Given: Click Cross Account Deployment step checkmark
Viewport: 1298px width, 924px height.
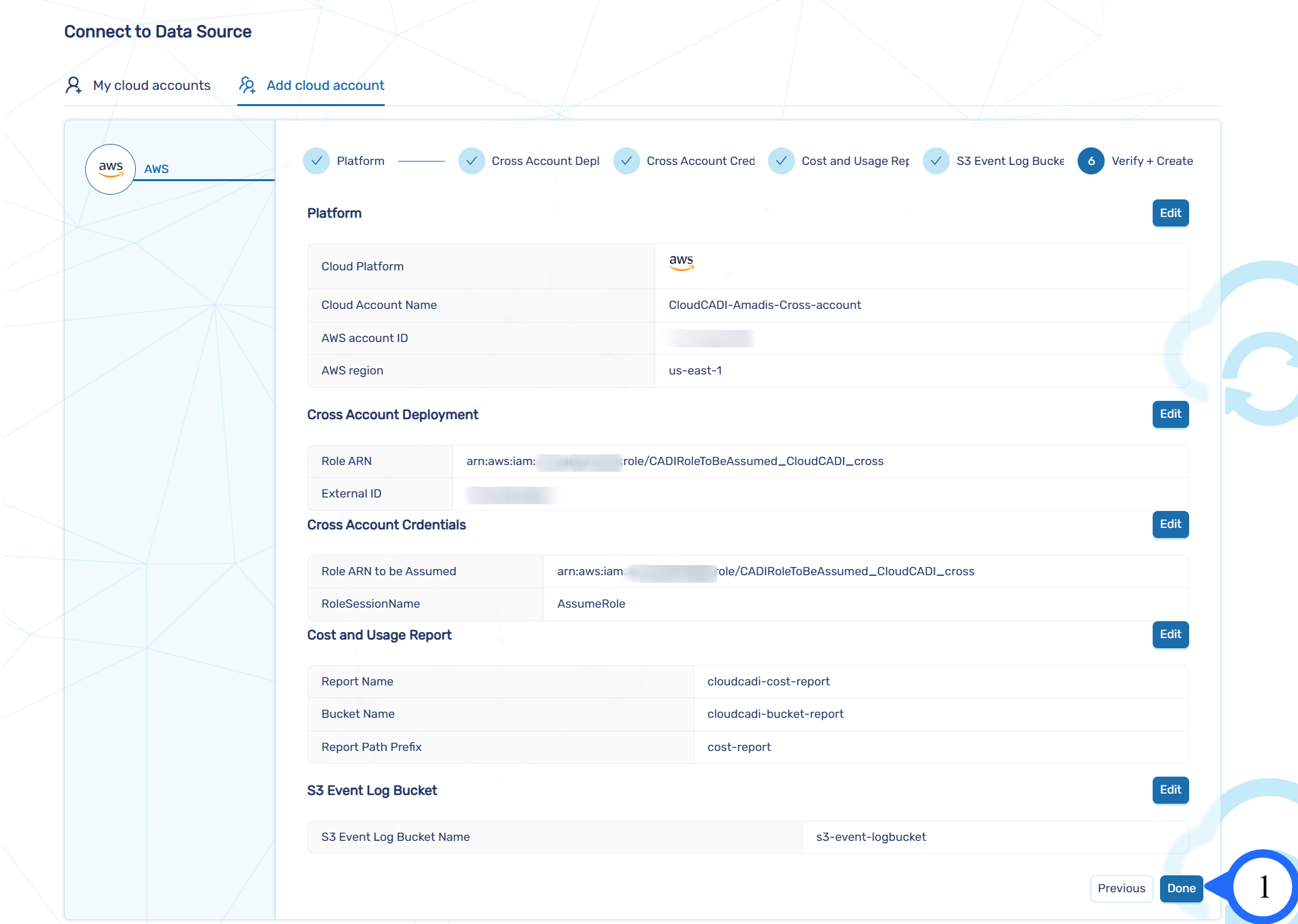Looking at the screenshot, I should (471, 161).
